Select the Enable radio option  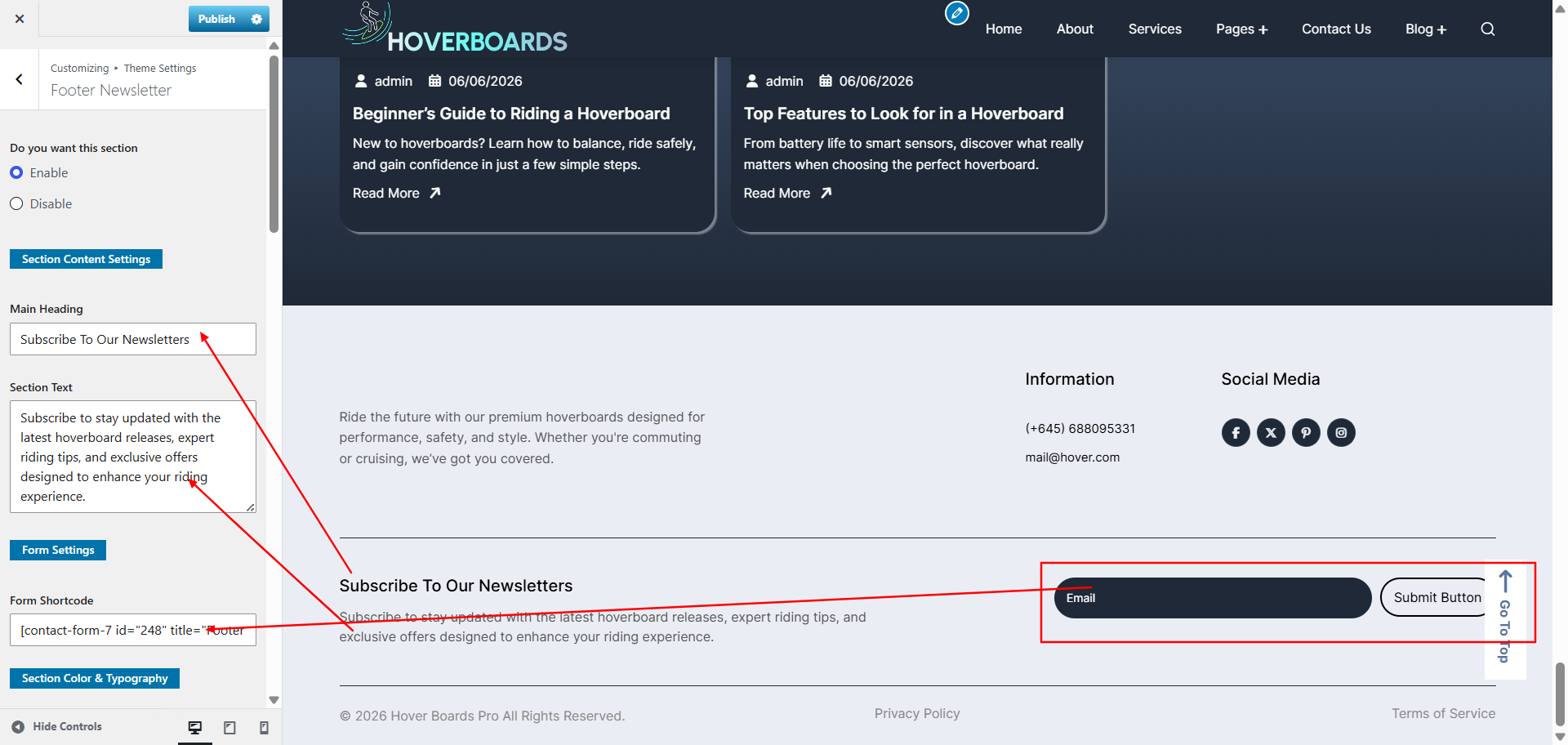[x=16, y=172]
